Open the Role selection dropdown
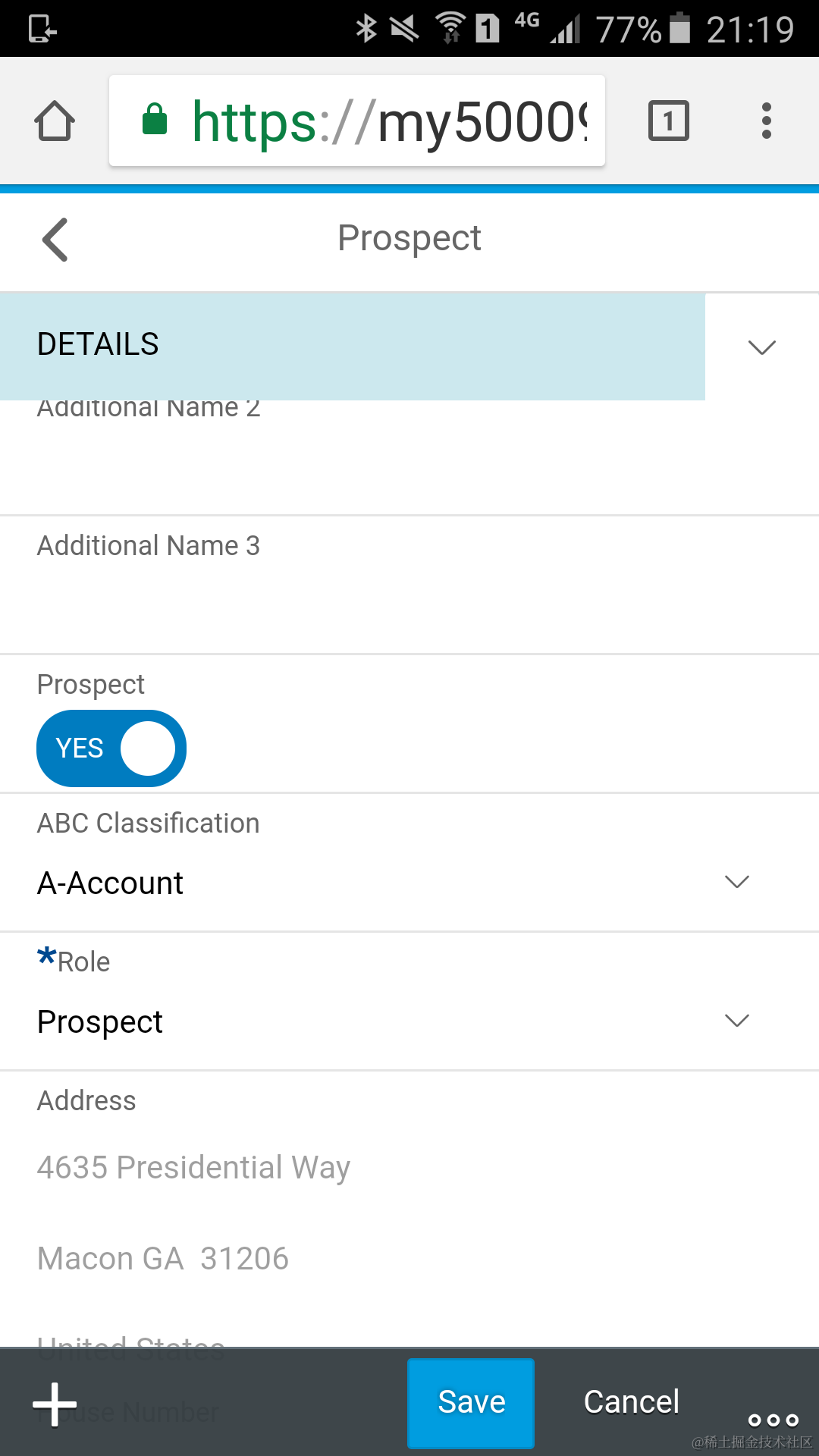Viewport: 819px width, 1456px height. point(737,1021)
